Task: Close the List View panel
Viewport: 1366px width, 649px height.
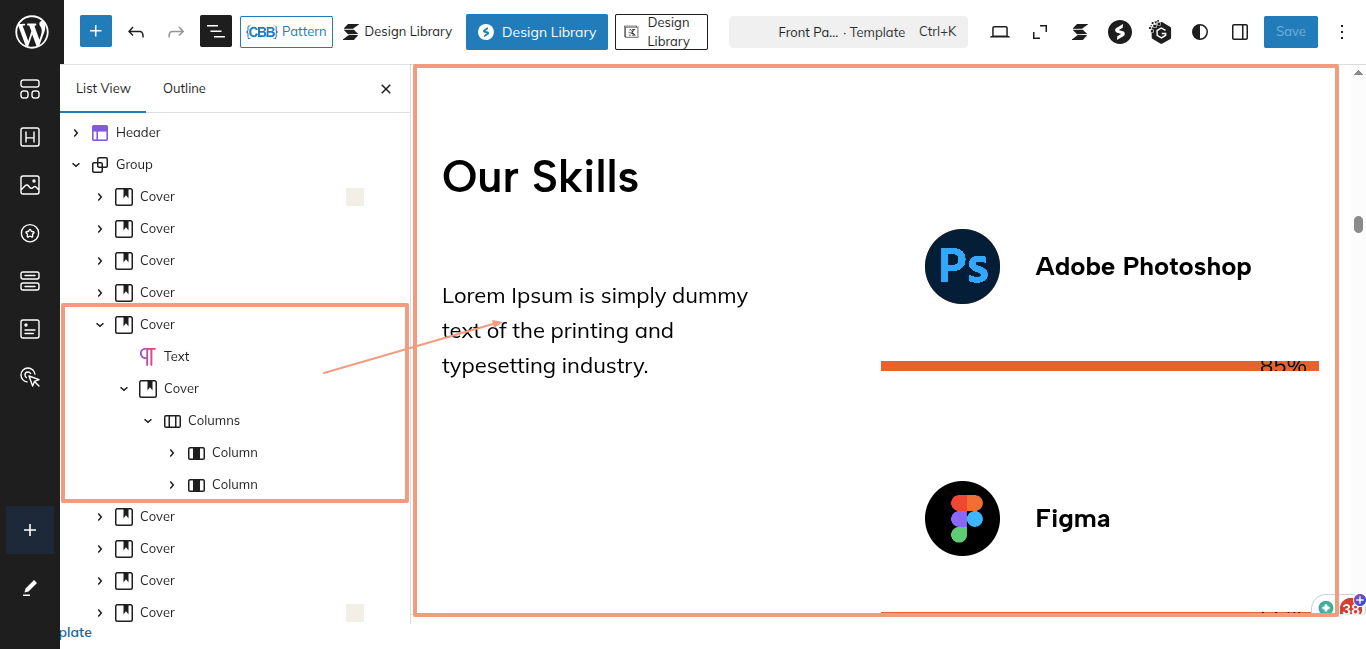Action: click(386, 89)
